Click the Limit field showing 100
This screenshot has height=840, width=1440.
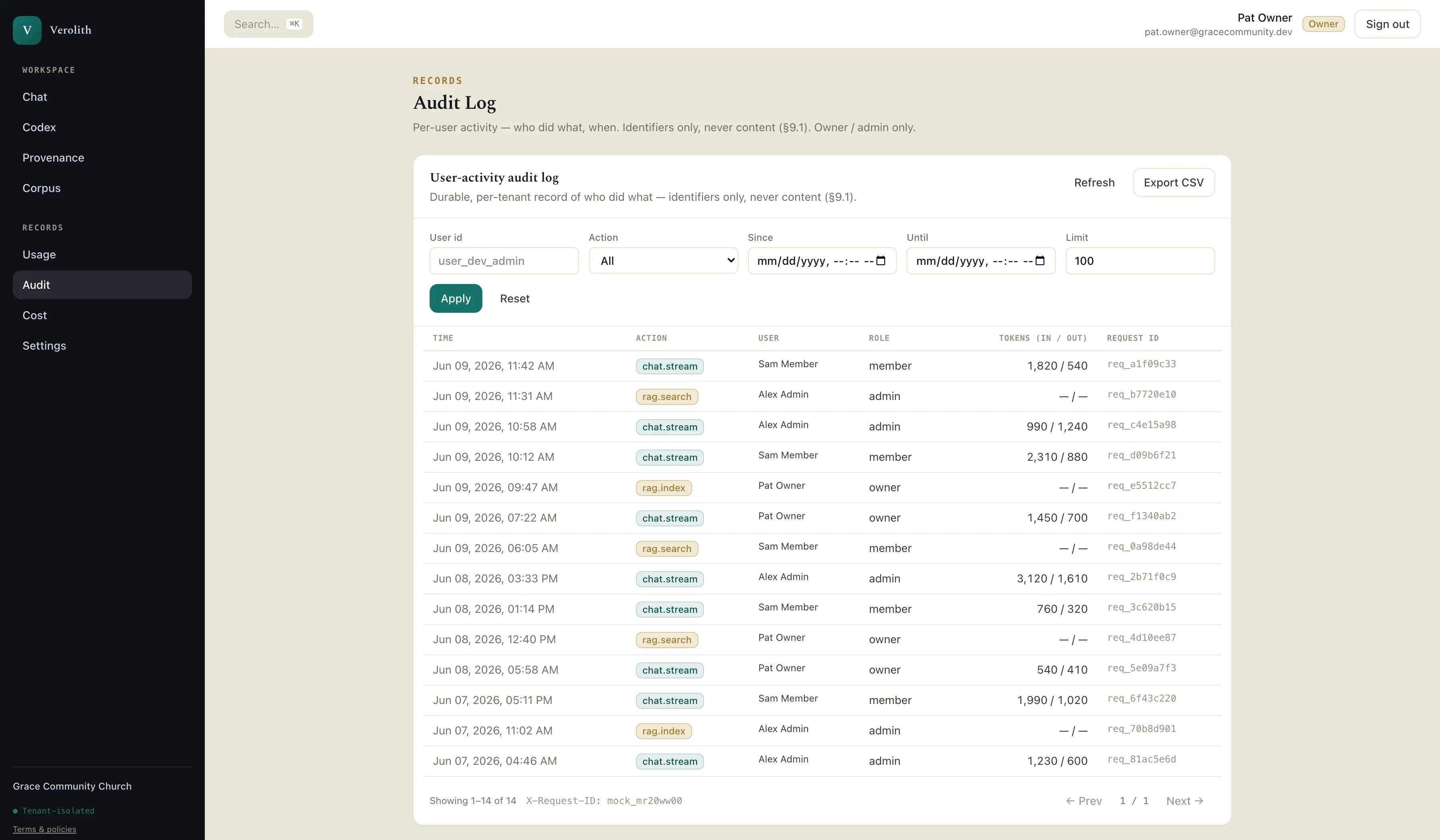pos(1140,260)
